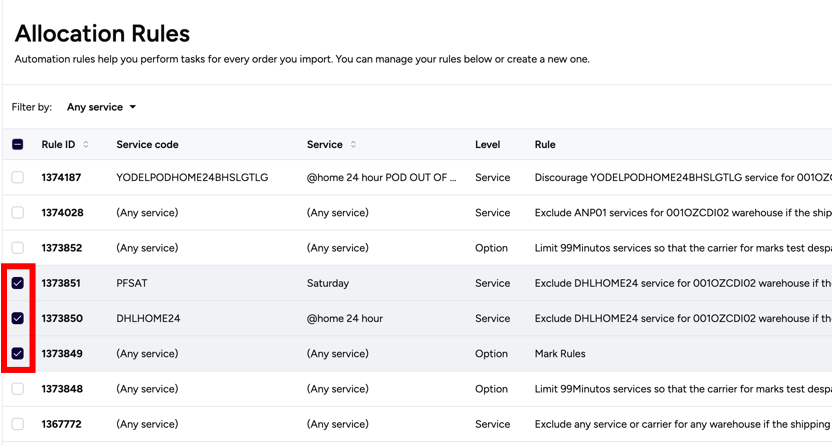Click service code YODELPODHOME24BHSLGTLG
Image resolution: width=832 pixels, height=446 pixels.
(x=192, y=177)
